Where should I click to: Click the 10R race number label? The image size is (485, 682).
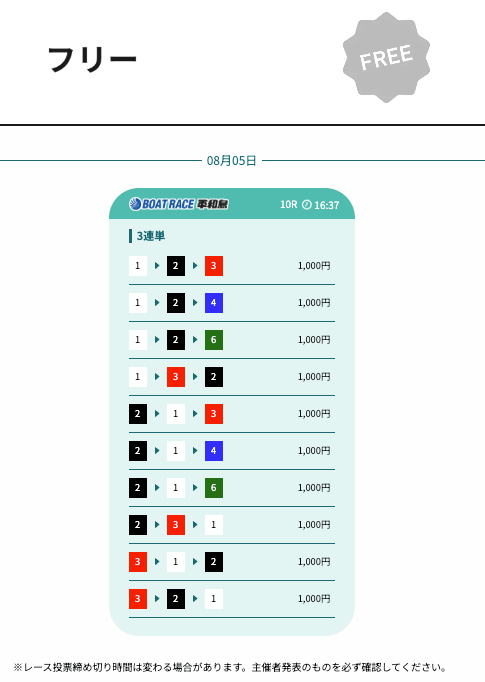coord(288,204)
